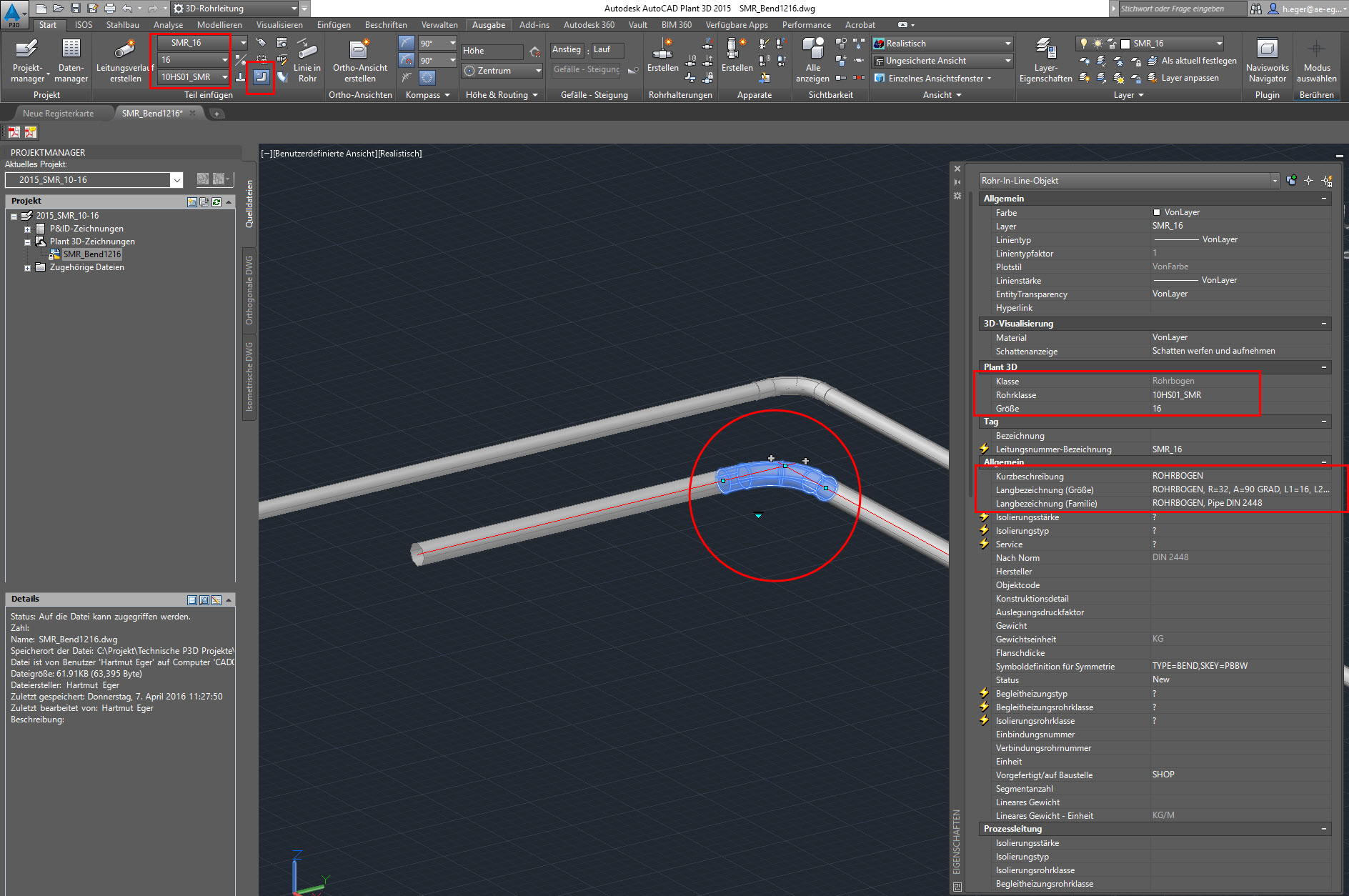1349x896 pixels.
Task: Toggle the compass ring display button
Action: (427, 77)
